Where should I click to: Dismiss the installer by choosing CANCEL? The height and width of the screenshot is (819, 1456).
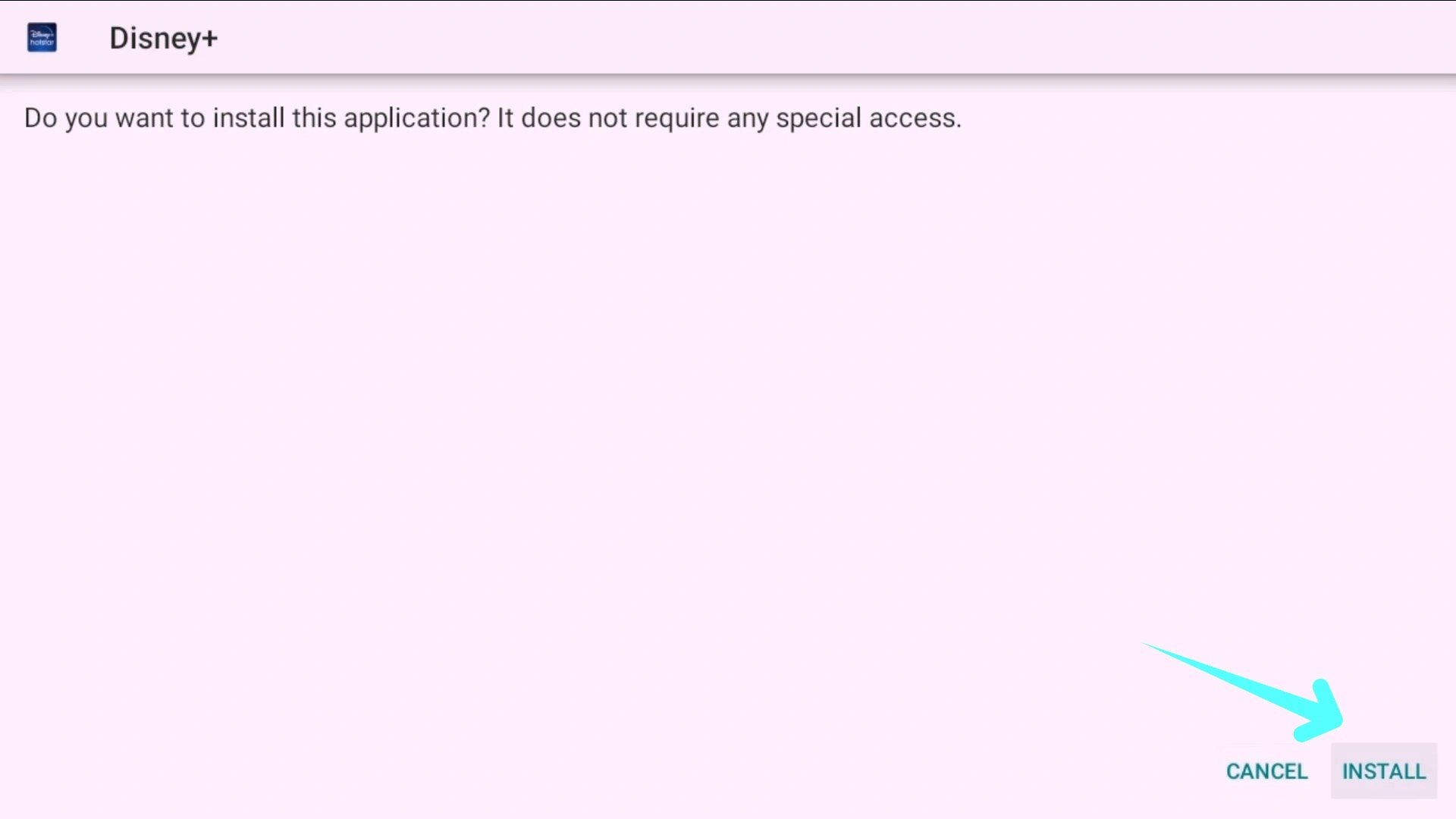point(1266,771)
